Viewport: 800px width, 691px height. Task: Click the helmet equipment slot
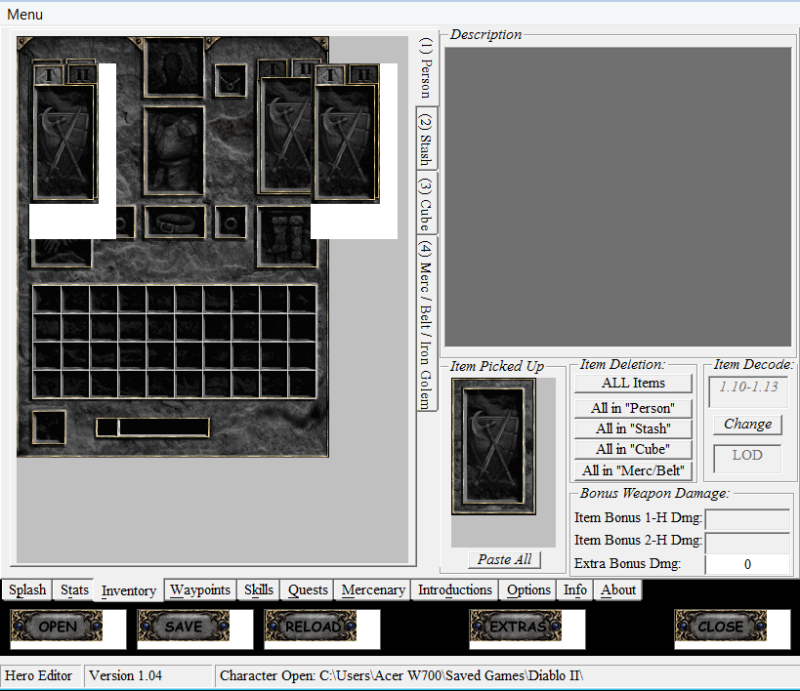174,67
